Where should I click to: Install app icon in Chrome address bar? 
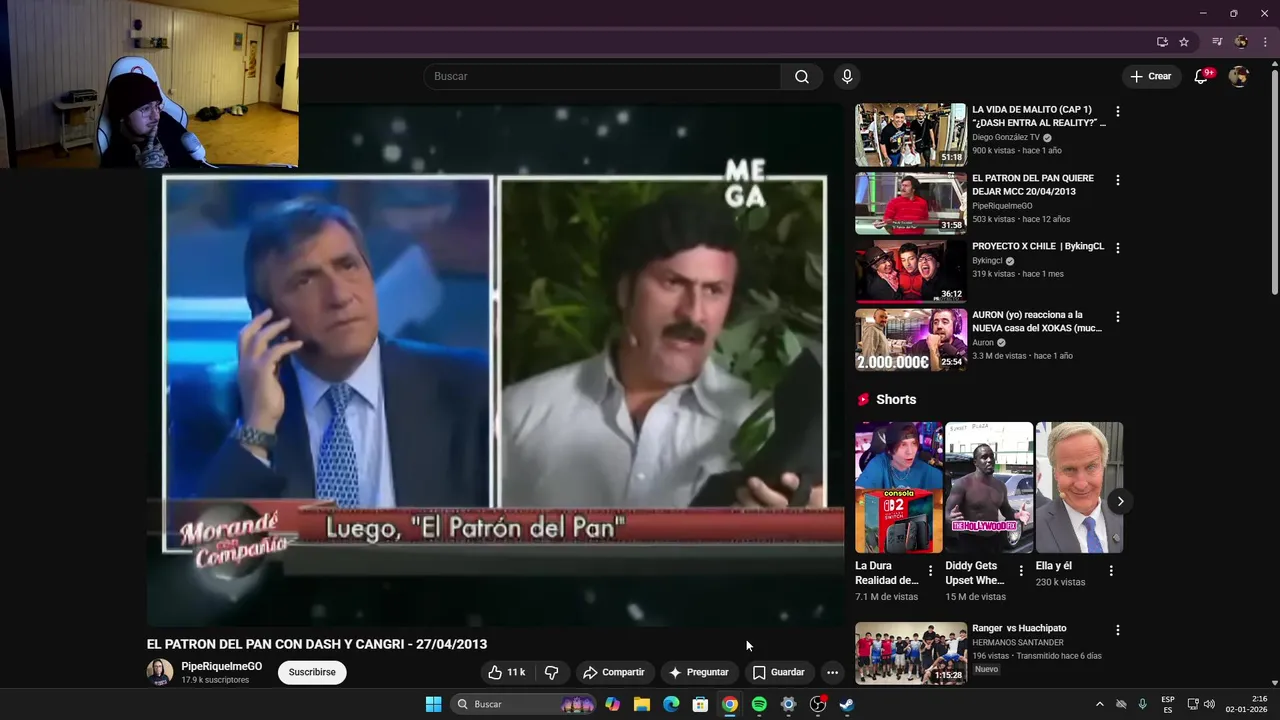coord(1162,42)
